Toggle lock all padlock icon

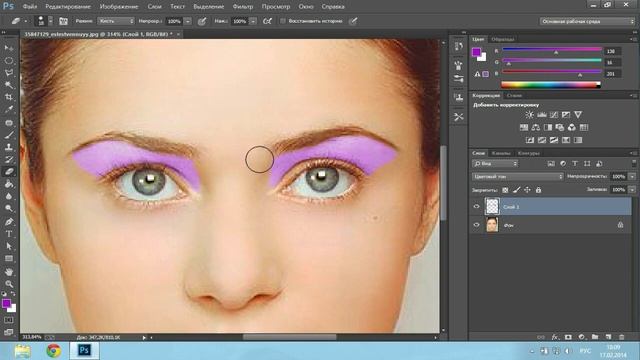coord(538,190)
